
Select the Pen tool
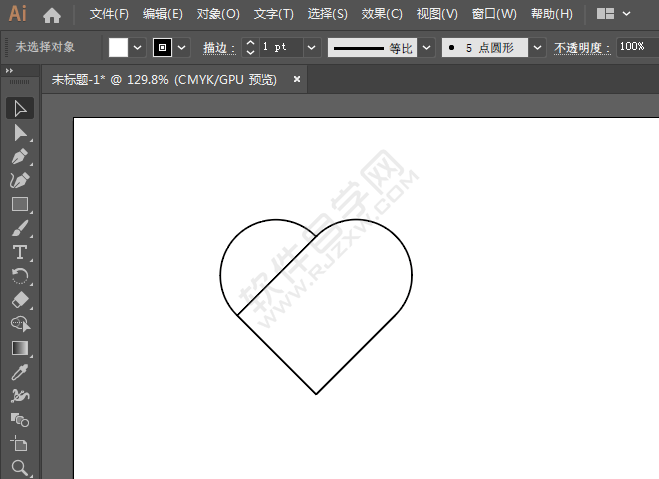tap(19, 156)
